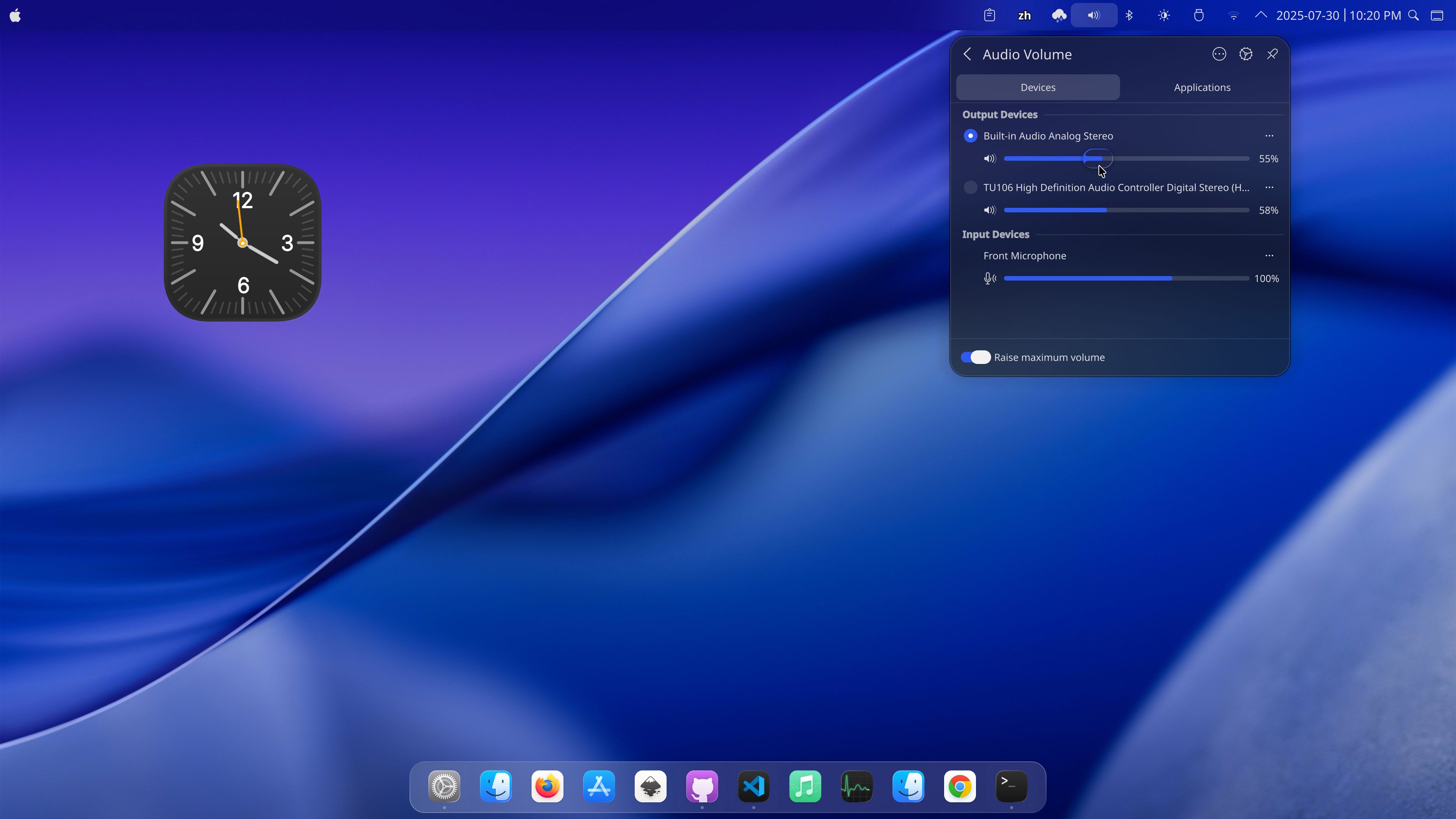Open the System Monitor app in the dock
Screen dimensions: 1456x819
point(856,786)
